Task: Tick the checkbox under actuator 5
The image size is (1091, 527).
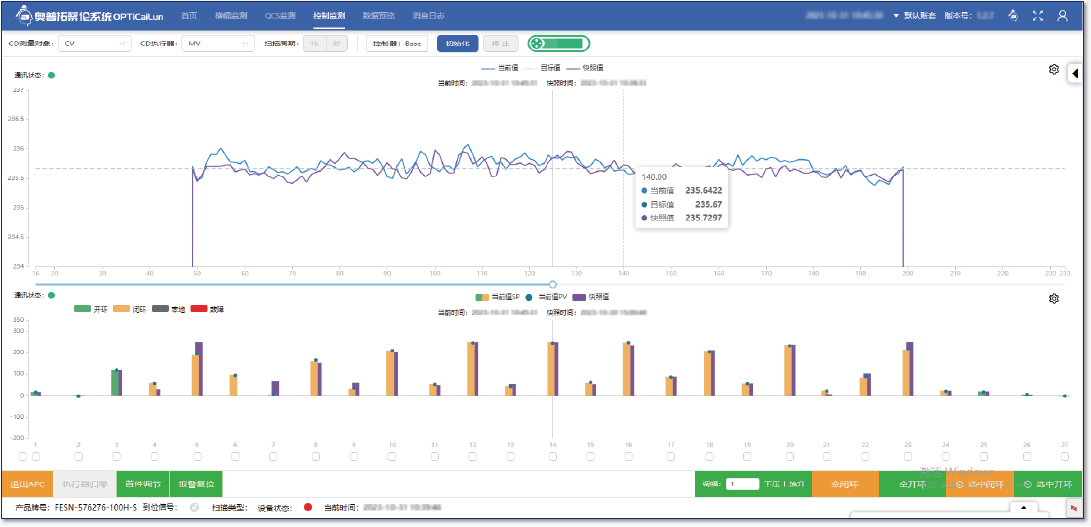Action: 197,456
